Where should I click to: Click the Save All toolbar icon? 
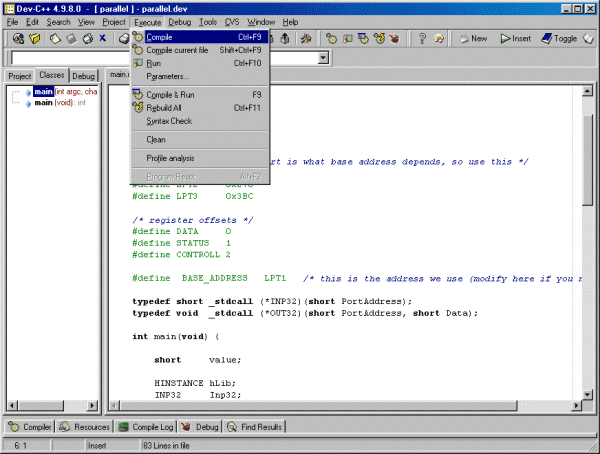coord(87,38)
